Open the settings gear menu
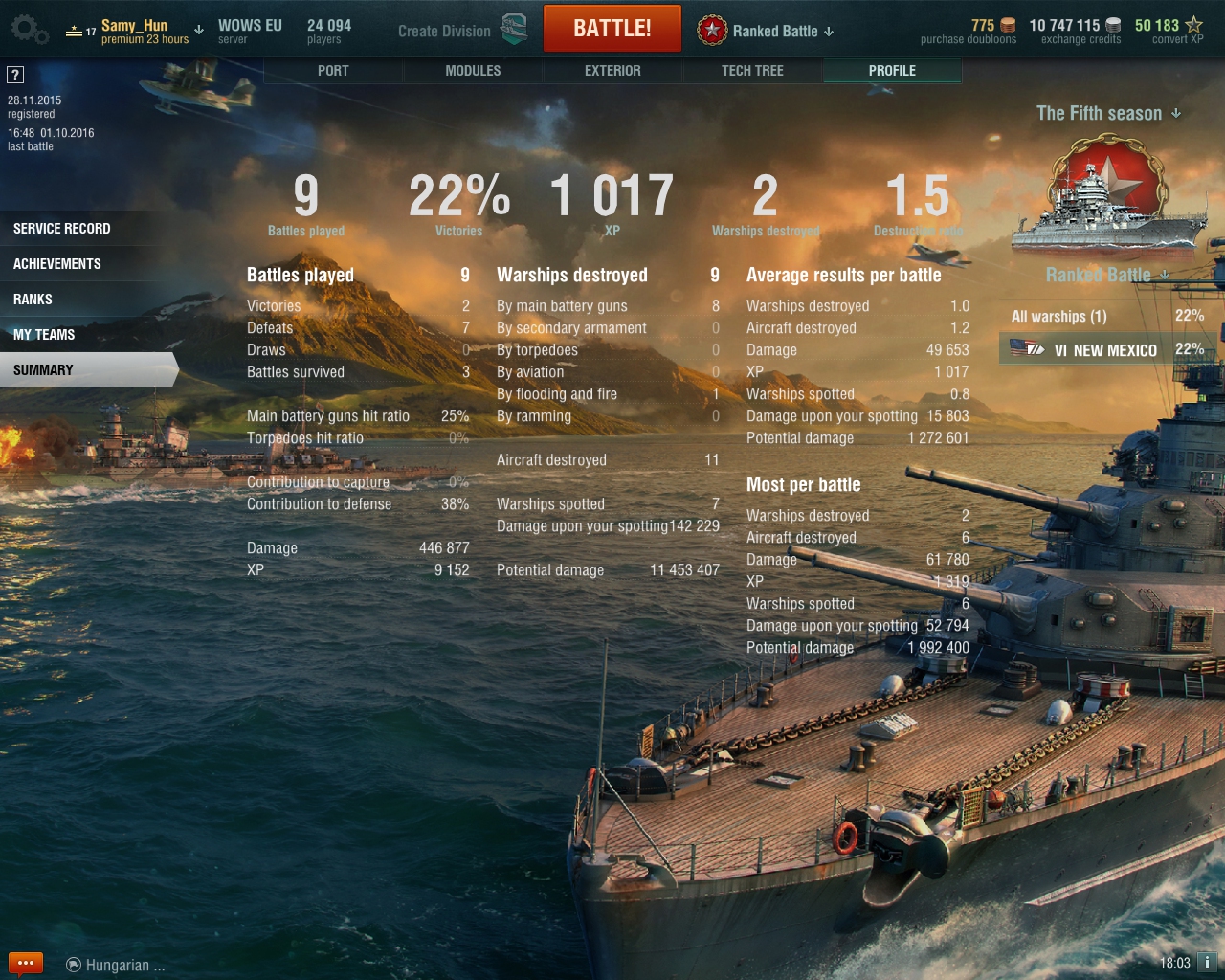 pyautogui.click(x=29, y=30)
